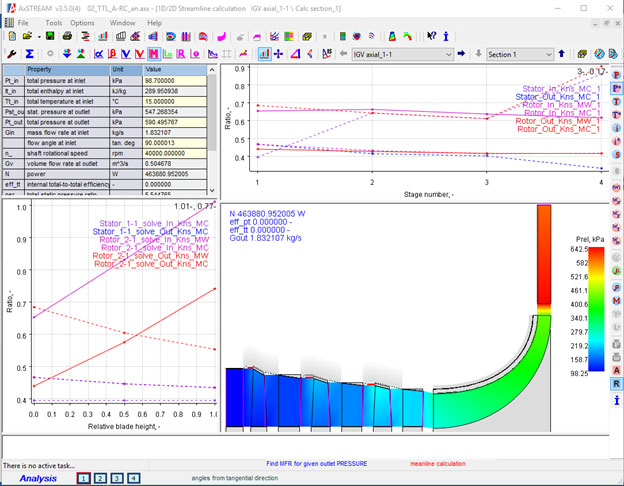Viewport: 624px width, 486px height.
Task: Click the Open folder icon
Action: tap(27, 37)
